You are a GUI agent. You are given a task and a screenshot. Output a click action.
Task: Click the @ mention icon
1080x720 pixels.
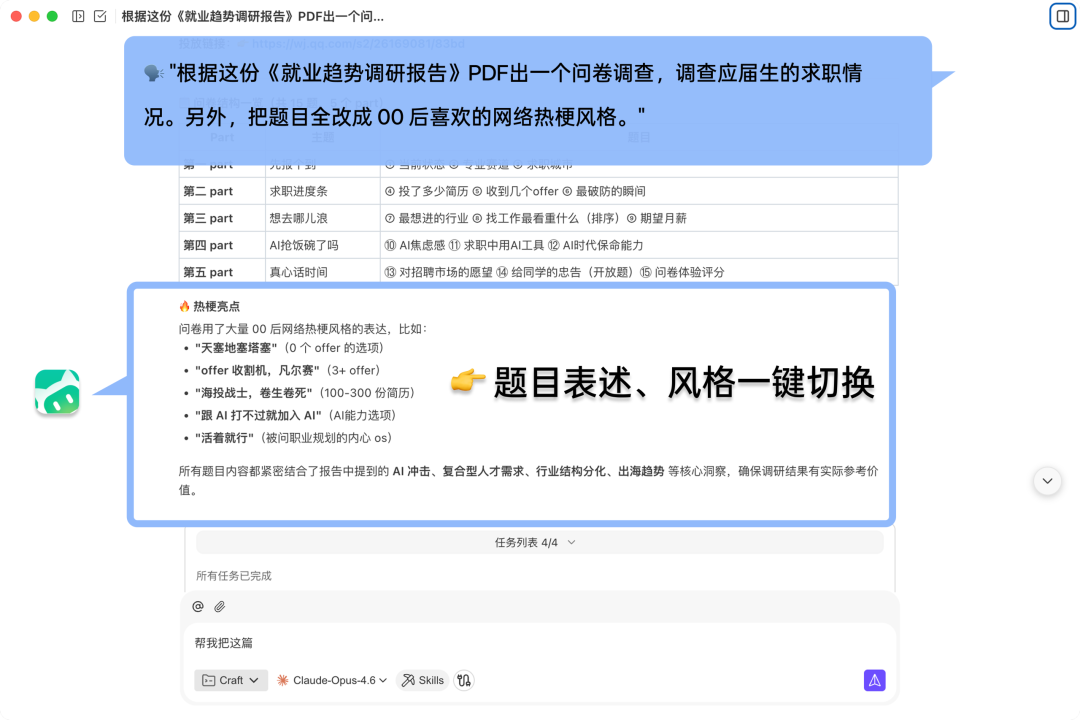click(x=198, y=606)
